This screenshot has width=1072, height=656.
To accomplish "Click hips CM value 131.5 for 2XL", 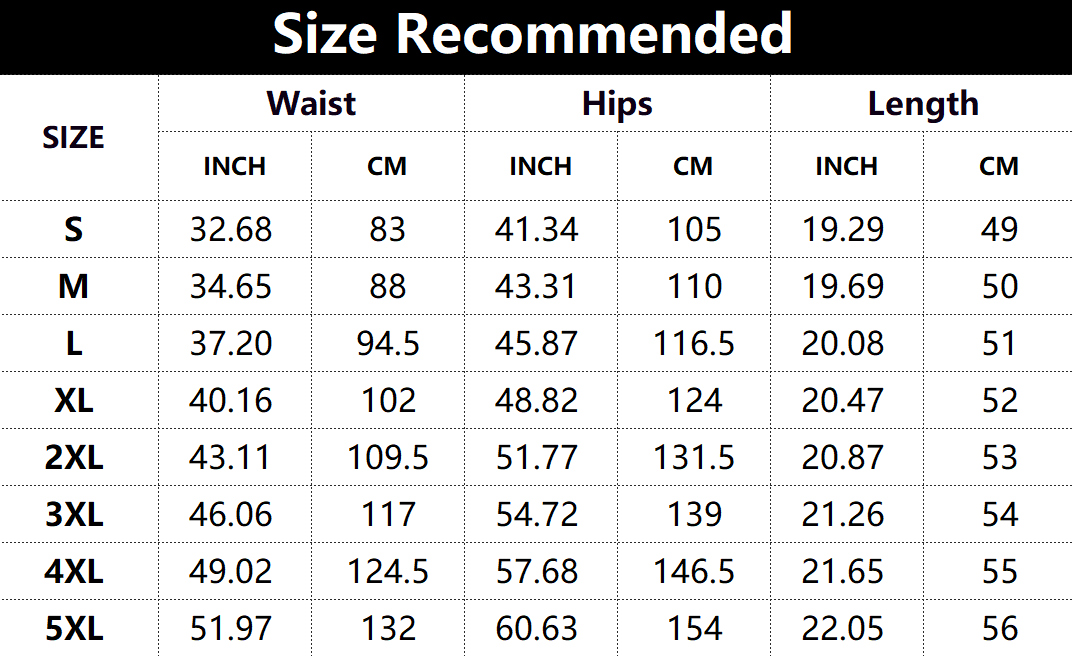I will pyautogui.click(x=694, y=458).
